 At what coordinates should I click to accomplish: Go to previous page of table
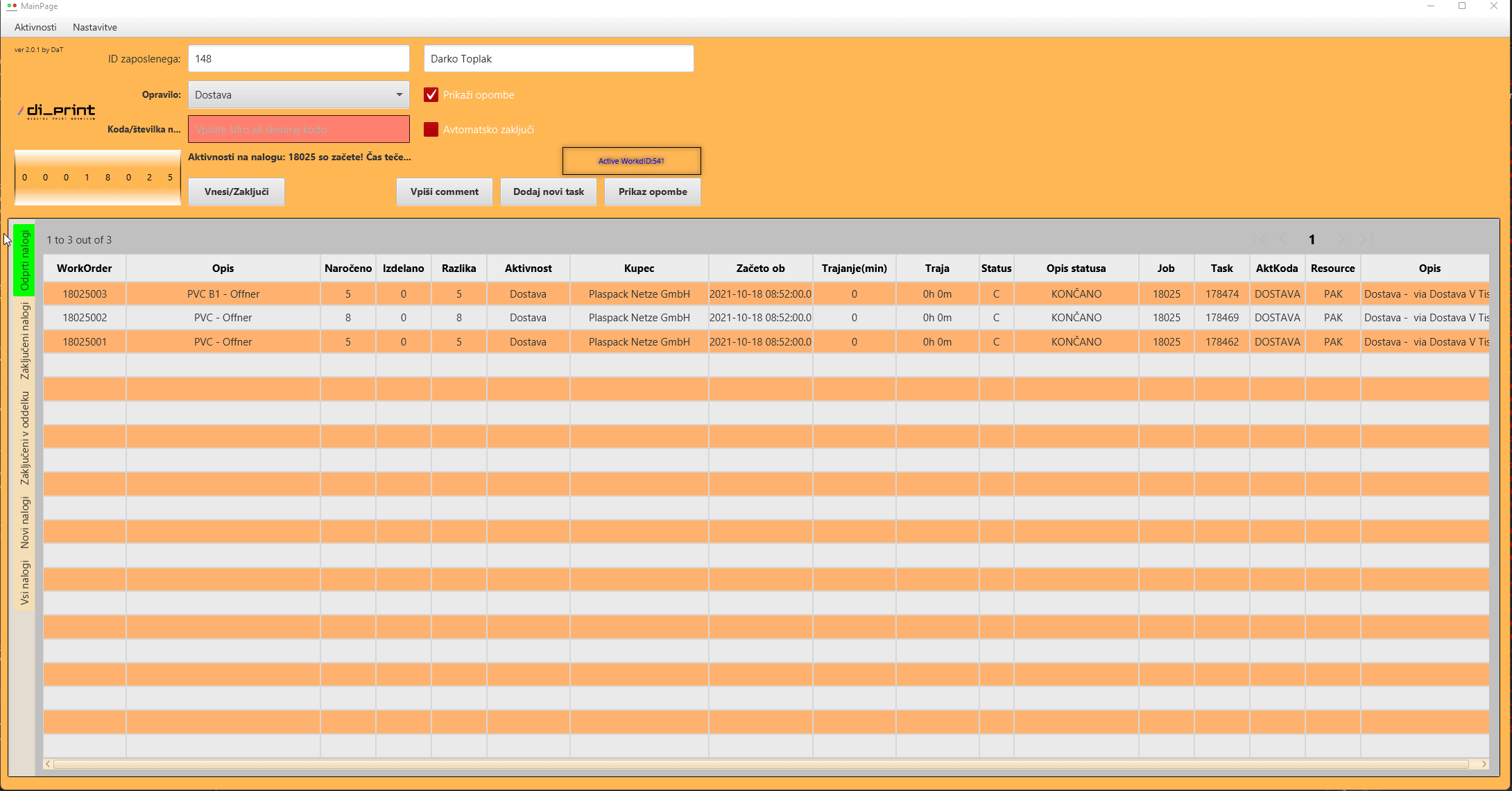tap(1284, 239)
